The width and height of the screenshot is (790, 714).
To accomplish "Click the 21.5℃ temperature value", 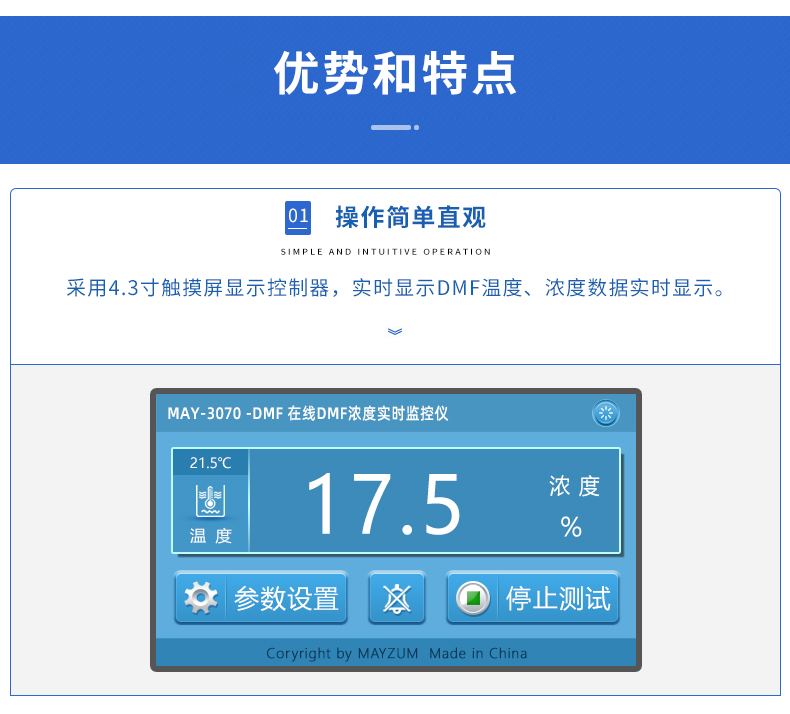I will [x=210, y=462].
